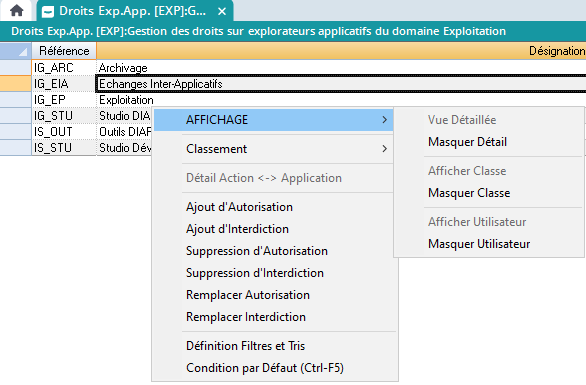Click the IS_OUT reference cell
586x385 pixels.
point(64,132)
